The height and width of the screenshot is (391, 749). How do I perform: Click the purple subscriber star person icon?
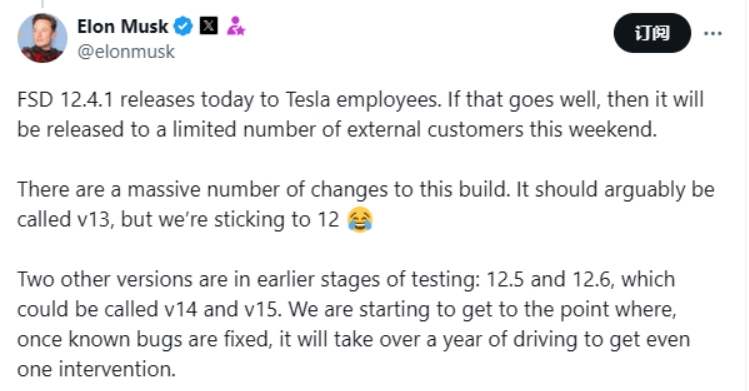tap(235, 26)
